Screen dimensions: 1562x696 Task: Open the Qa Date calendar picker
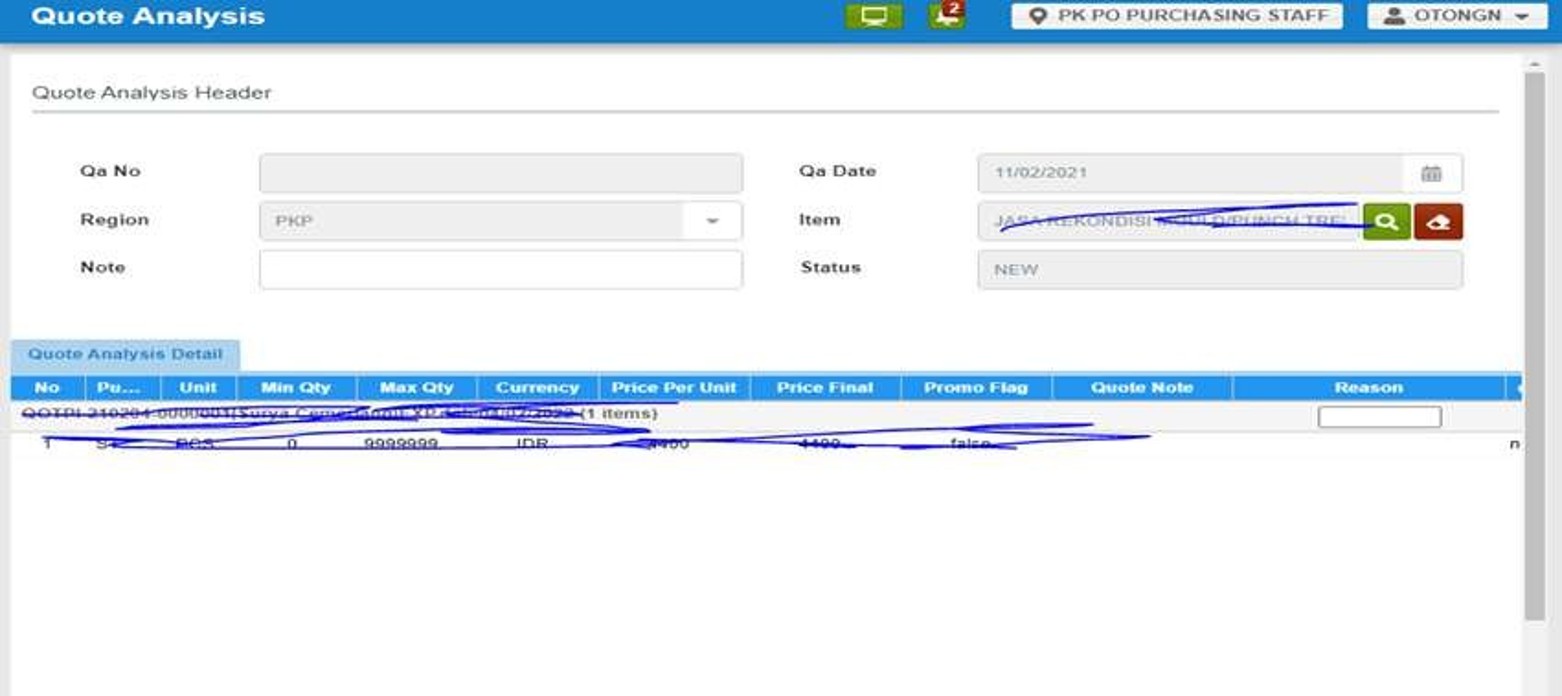point(1431,173)
